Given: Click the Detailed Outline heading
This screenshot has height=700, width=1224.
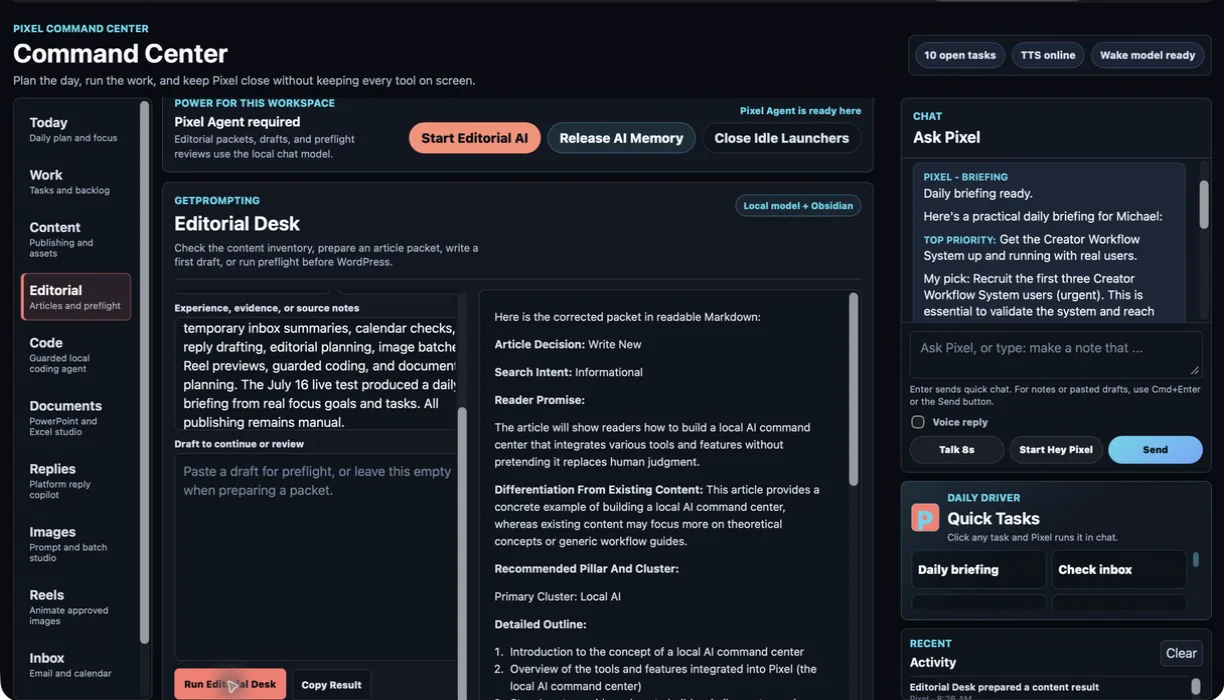Looking at the screenshot, I should [x=540, y=624].
